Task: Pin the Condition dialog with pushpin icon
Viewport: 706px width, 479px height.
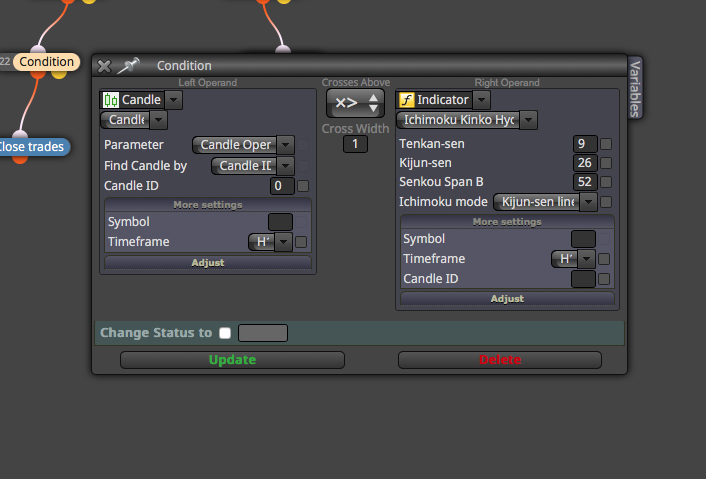Action: click(128, 66)
